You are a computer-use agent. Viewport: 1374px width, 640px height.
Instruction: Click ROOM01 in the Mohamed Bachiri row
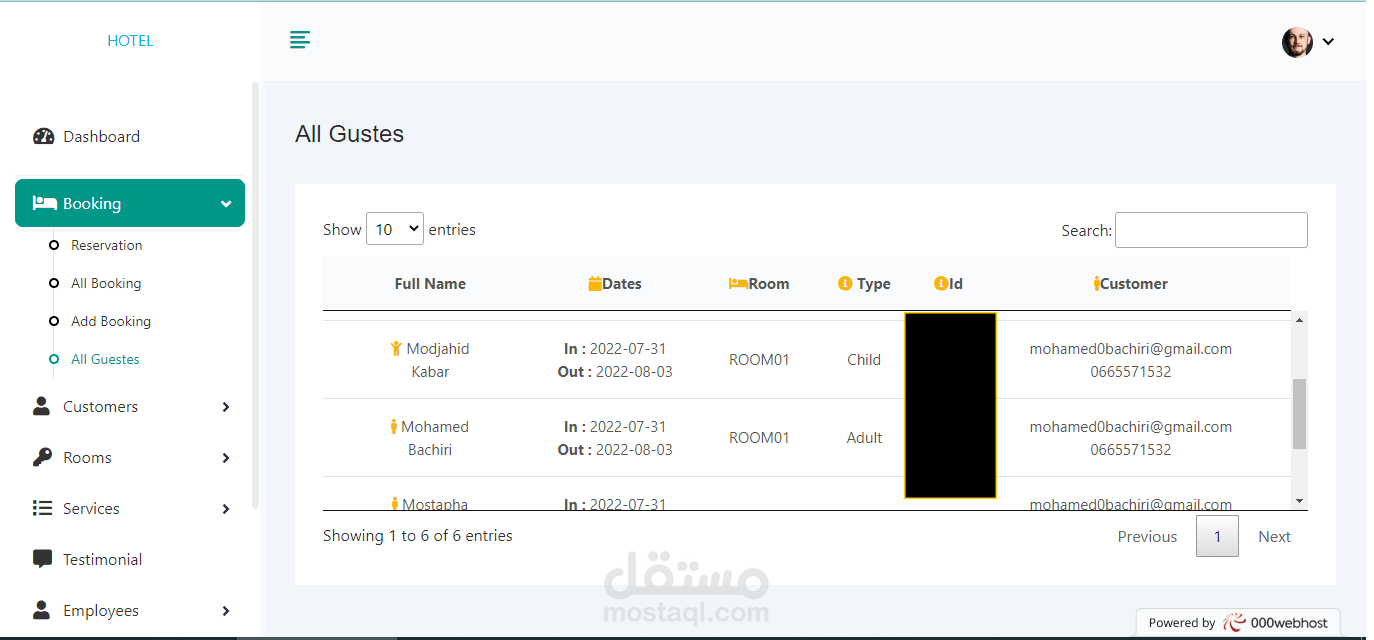pos(759,438)
